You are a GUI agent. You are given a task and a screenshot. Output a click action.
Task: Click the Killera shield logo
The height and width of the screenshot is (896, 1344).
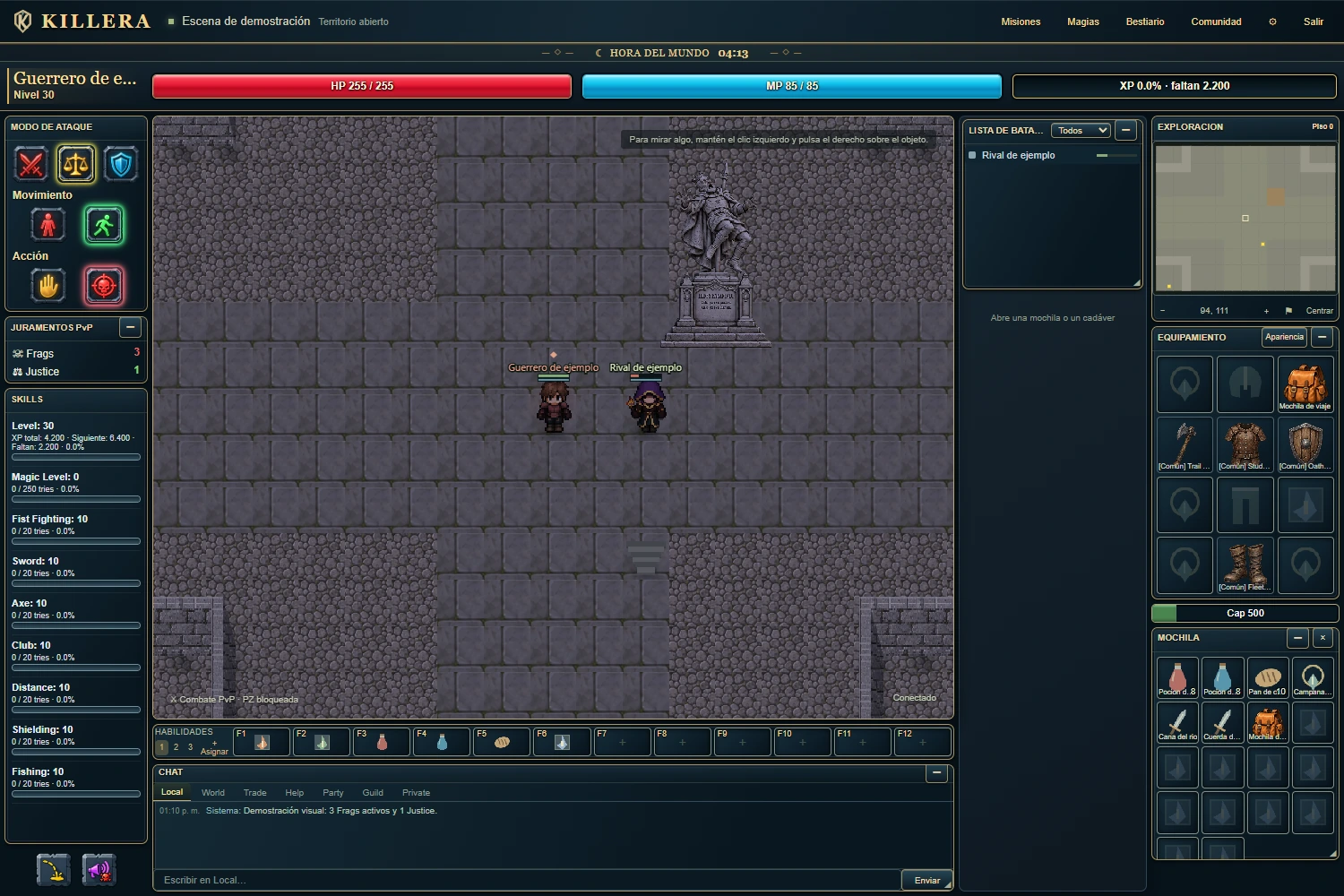[23, 22]
